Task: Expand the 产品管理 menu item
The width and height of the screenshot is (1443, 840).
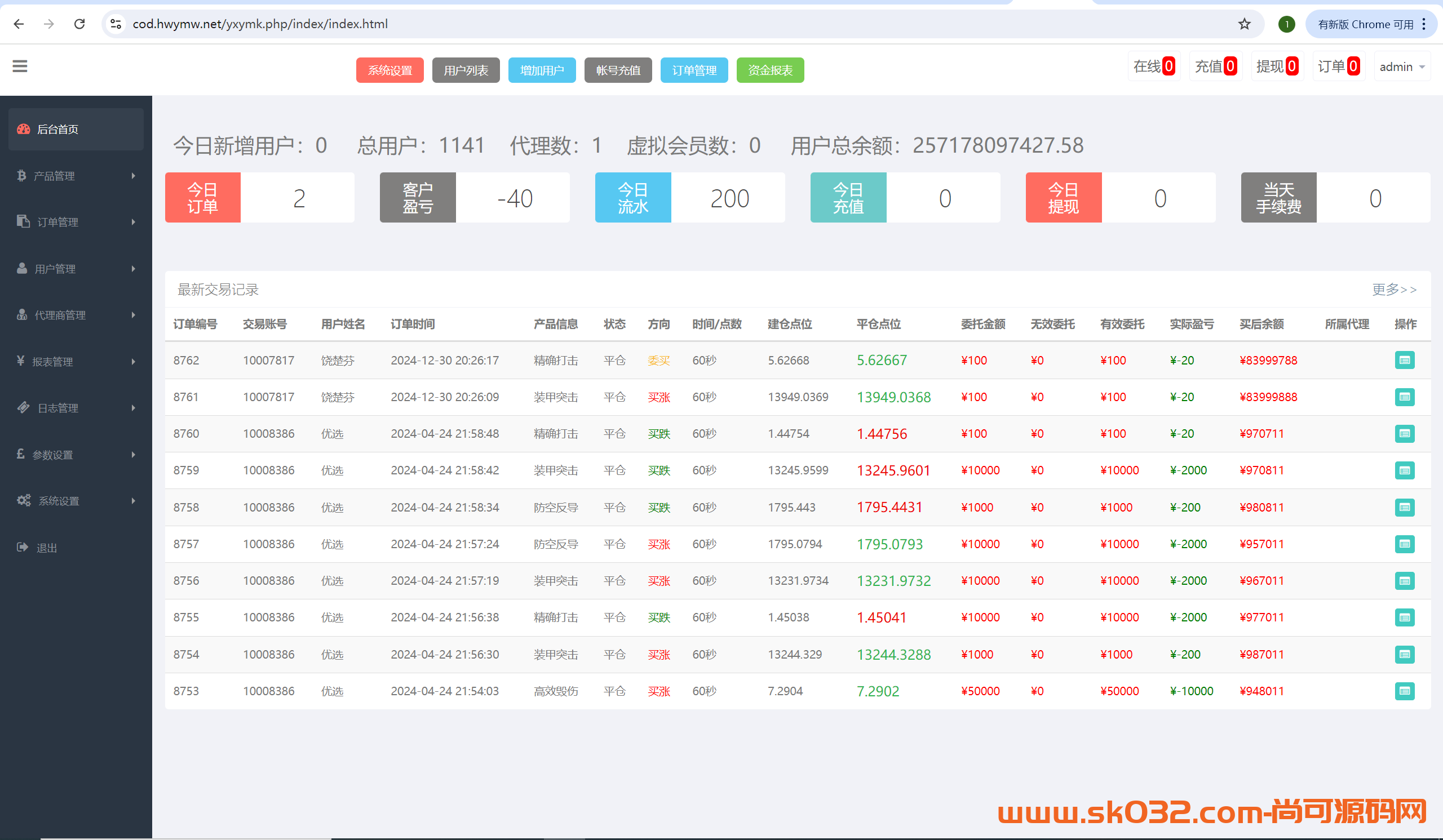Action: [75, 175]
